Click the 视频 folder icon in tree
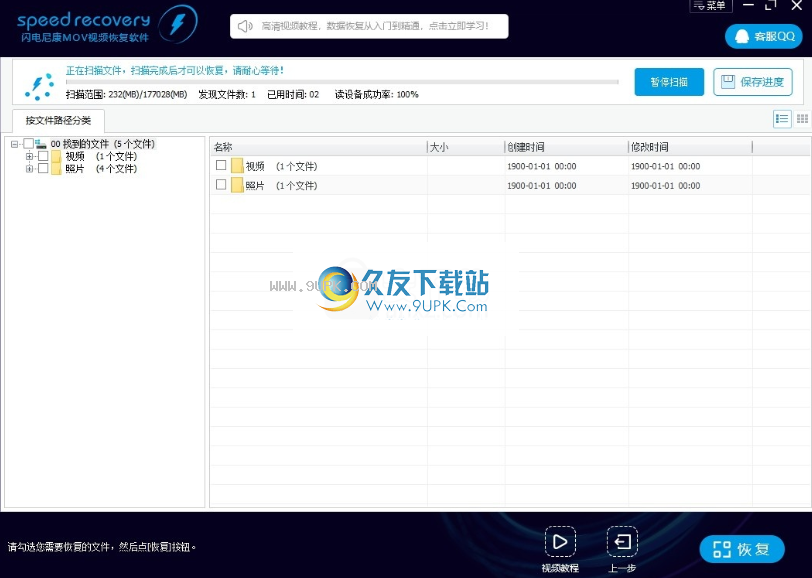This screenshot has height=578, width=812. [56, 156]
